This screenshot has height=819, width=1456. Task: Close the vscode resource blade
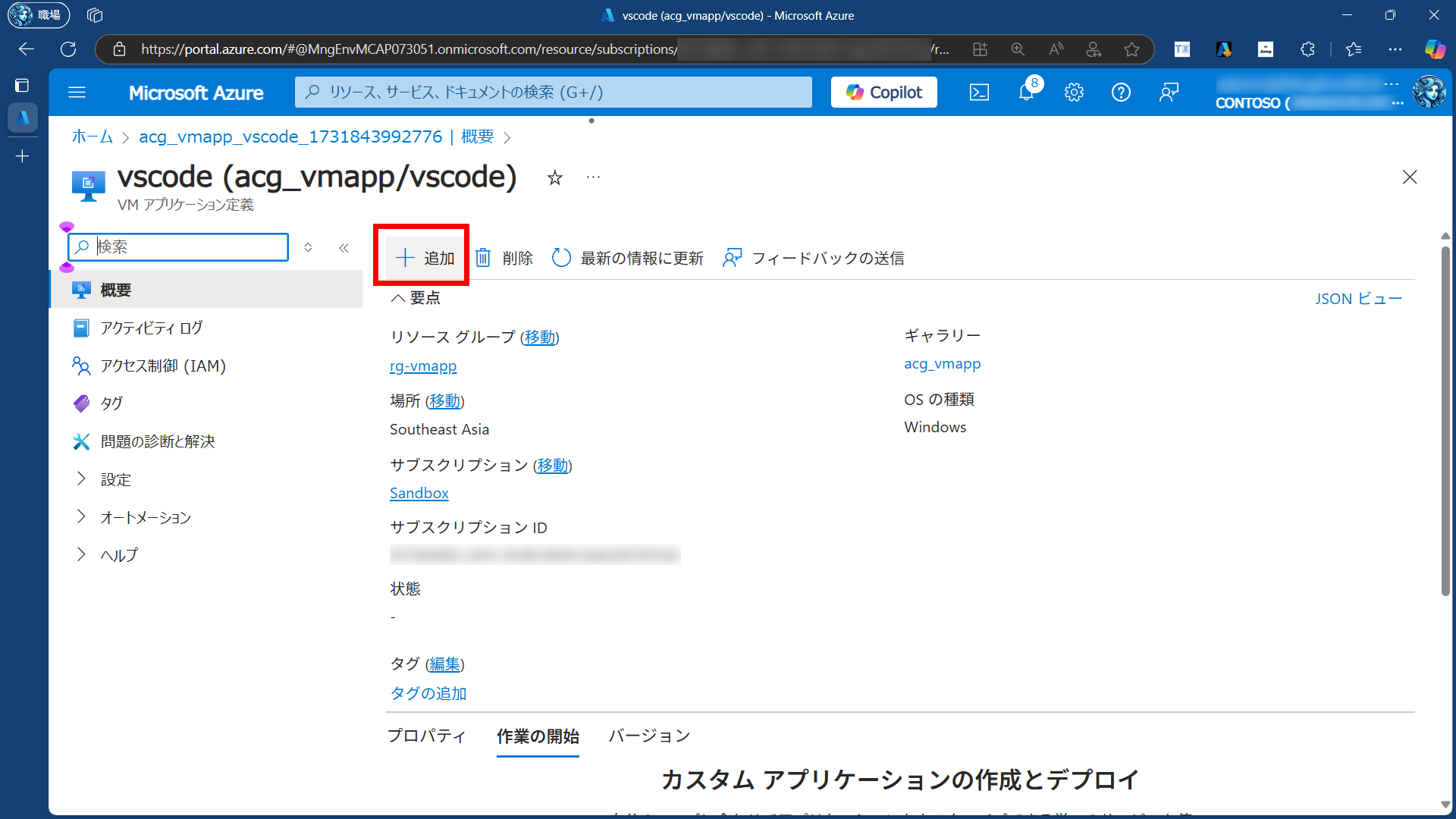(x=1410, y=177)
